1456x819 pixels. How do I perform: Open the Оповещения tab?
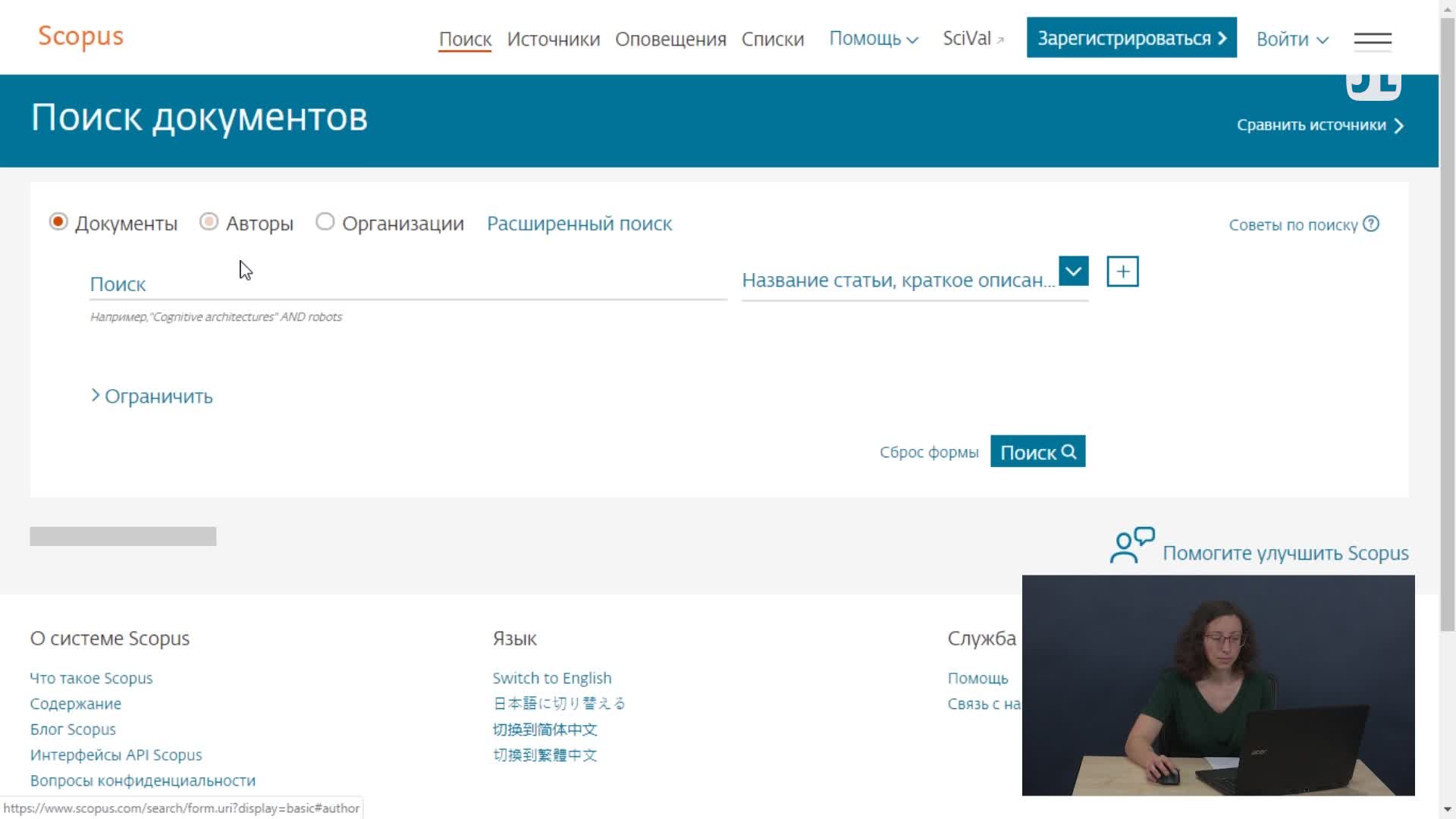coord(670,39)
